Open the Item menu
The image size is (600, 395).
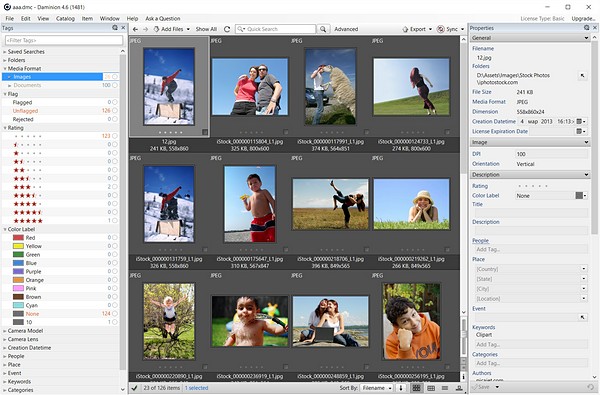(87, 18)
